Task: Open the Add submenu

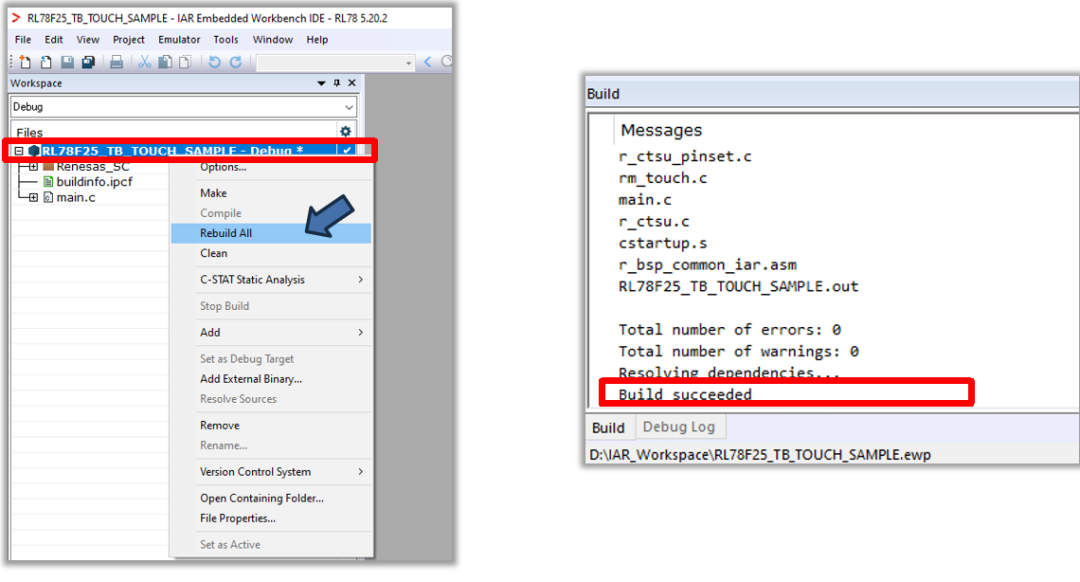Action: coord(271,333)
